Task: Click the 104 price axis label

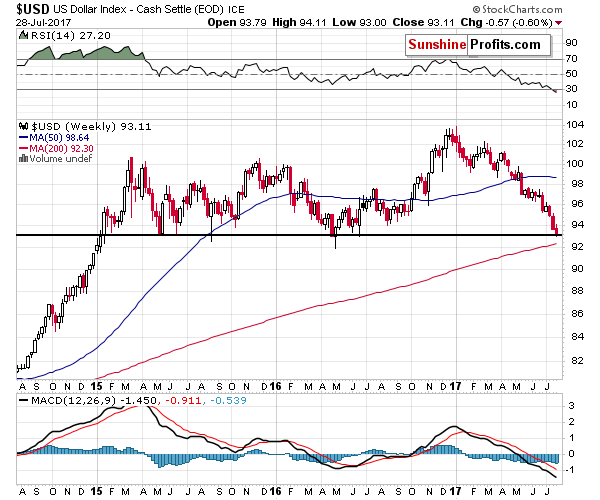Action: click(574, 125)
